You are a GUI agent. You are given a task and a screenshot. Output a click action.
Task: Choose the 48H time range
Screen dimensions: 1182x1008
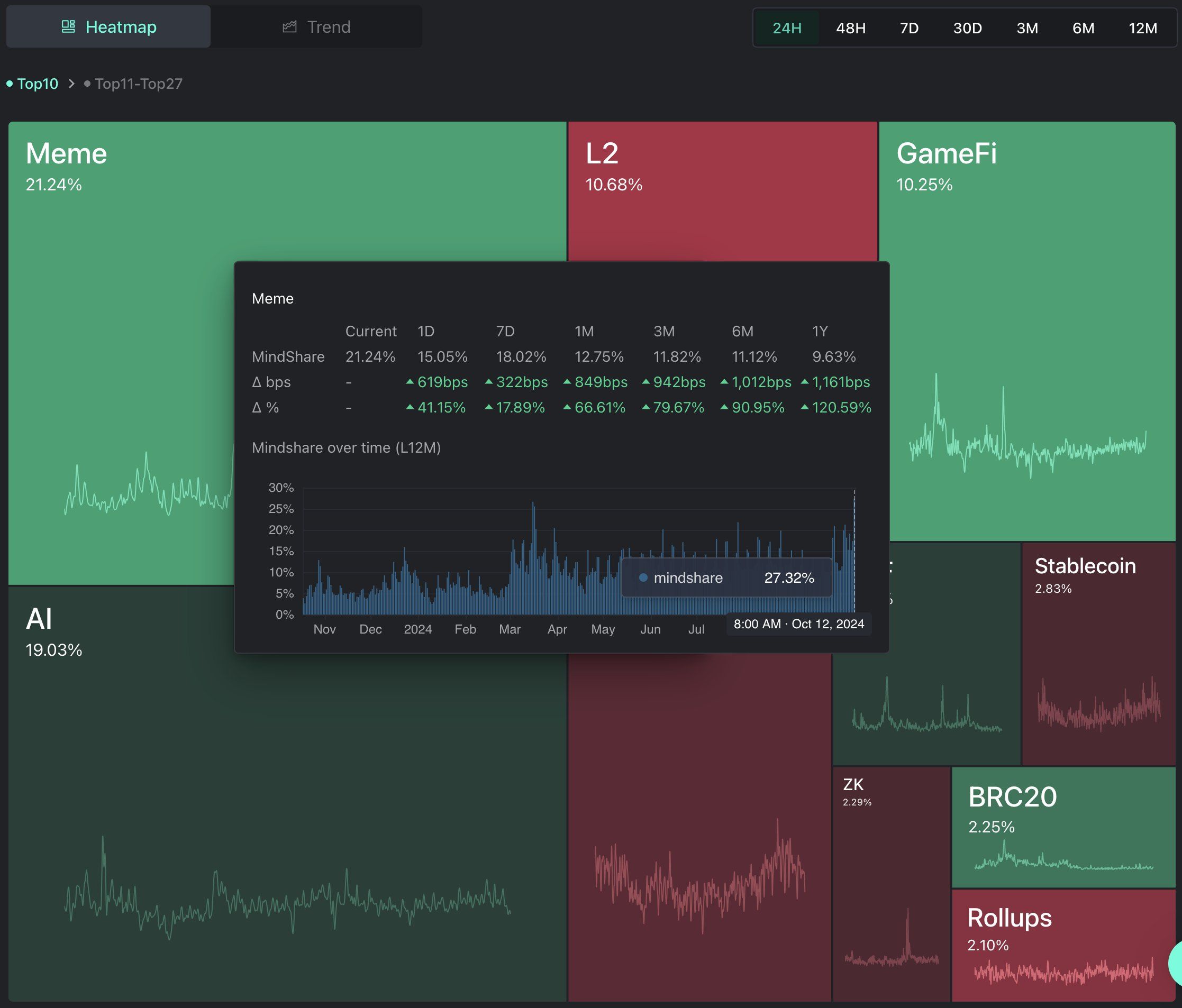(x=851, y=28)
